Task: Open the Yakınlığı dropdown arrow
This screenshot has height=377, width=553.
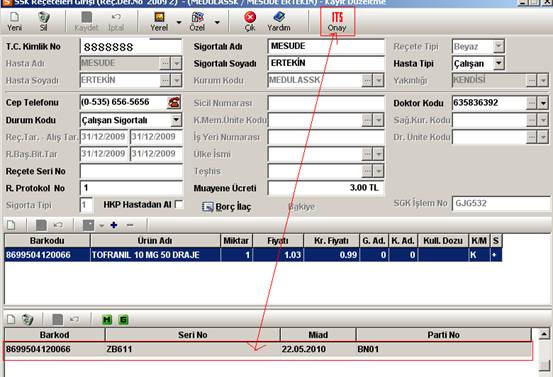Action: pos(543,80)
